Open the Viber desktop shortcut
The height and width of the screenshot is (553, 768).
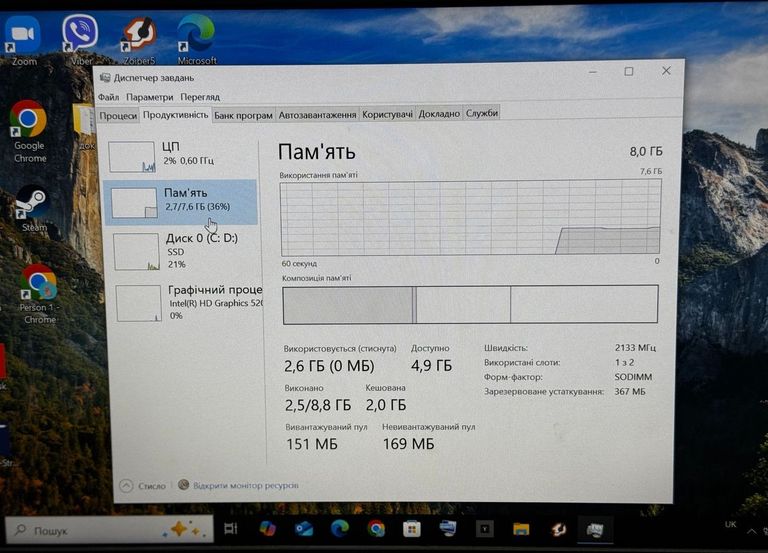click(x=80, y=39)
